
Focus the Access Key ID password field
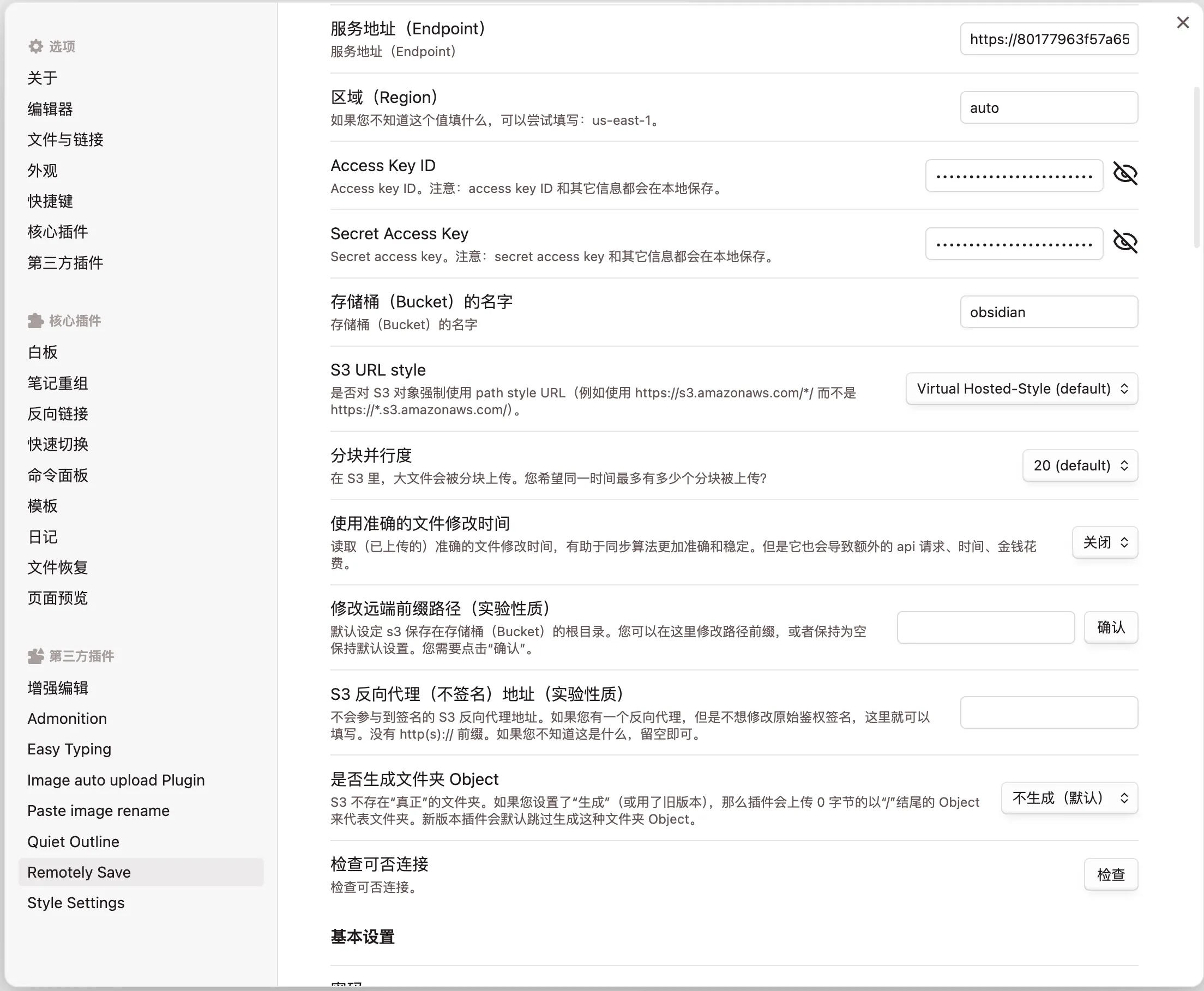point(1014,176)
